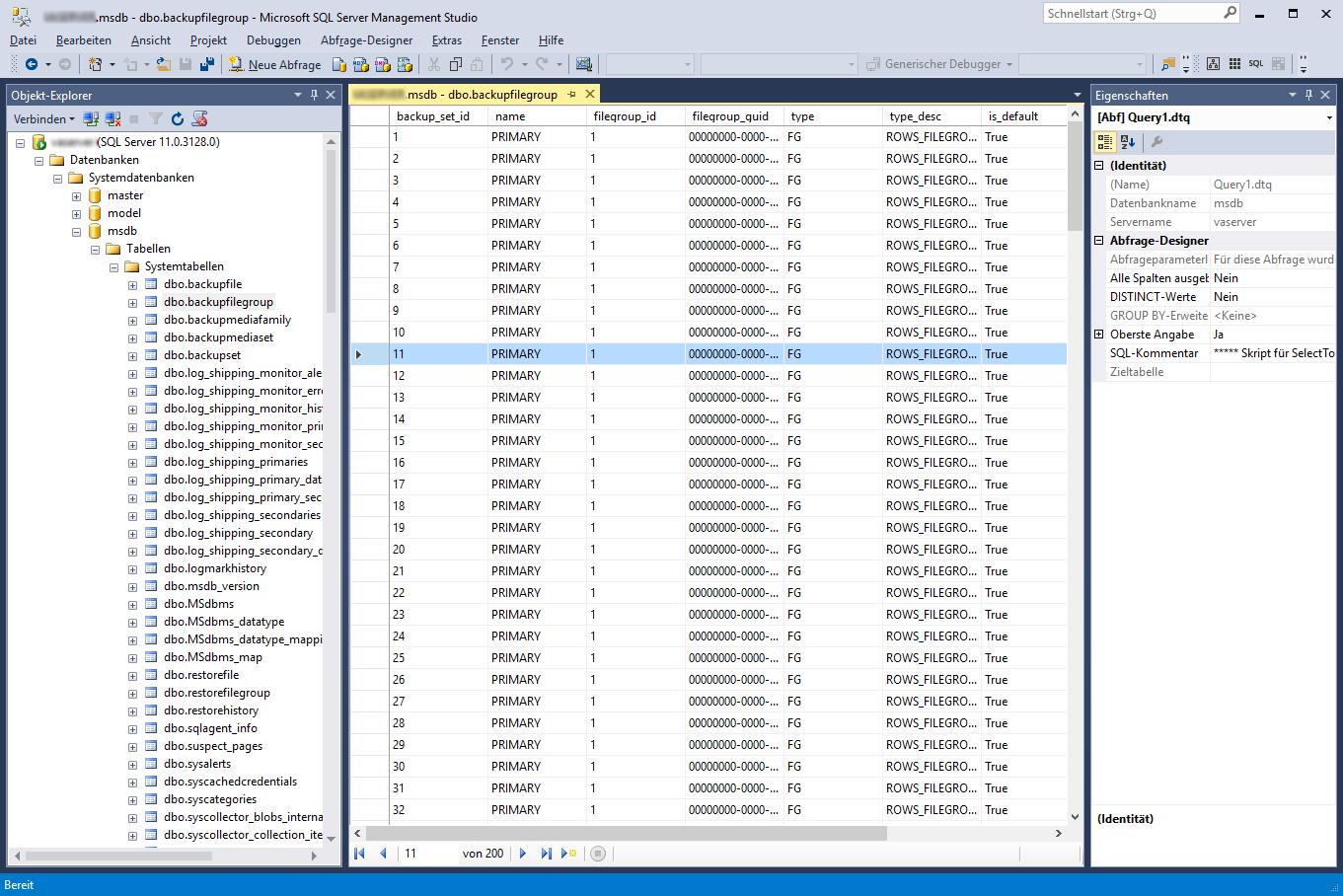This screenshot has width=1343, height=896.
Task: Click the SQL toolbar icon
Action: [1254, 63]
